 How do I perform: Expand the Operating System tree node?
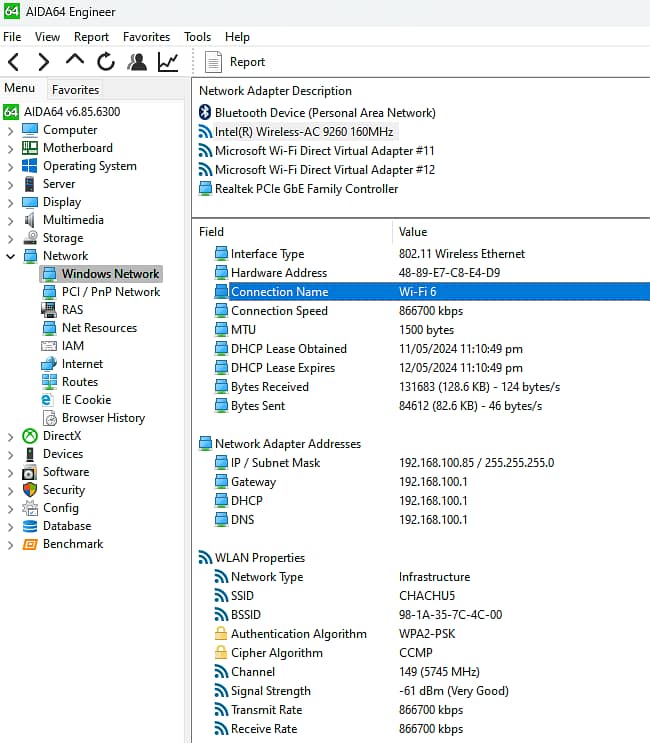(10, 166)
